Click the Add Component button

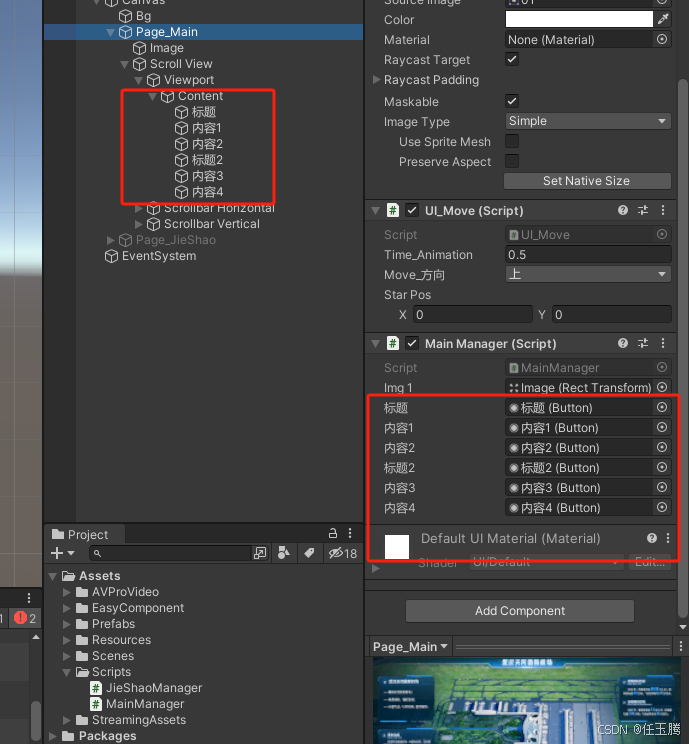[520, 611]
